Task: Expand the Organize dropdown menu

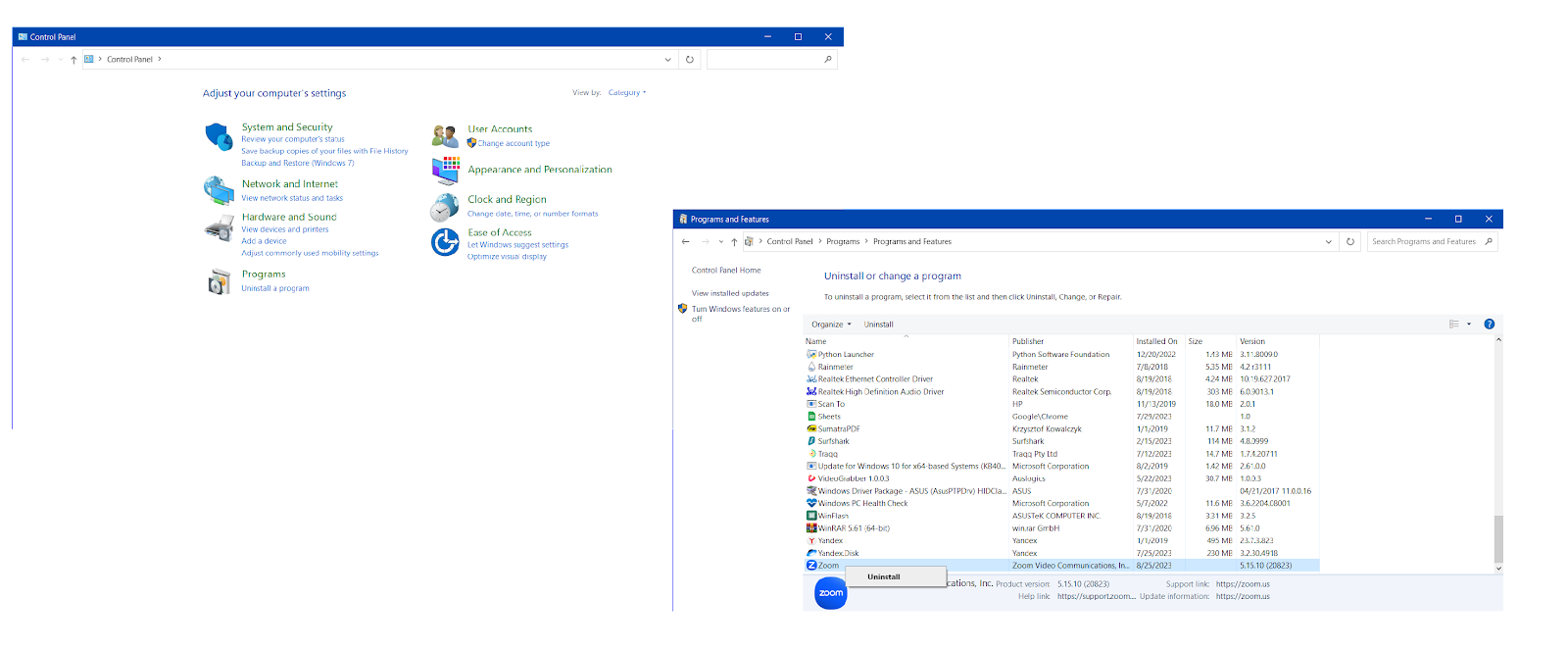Action: tap(831, 325)
